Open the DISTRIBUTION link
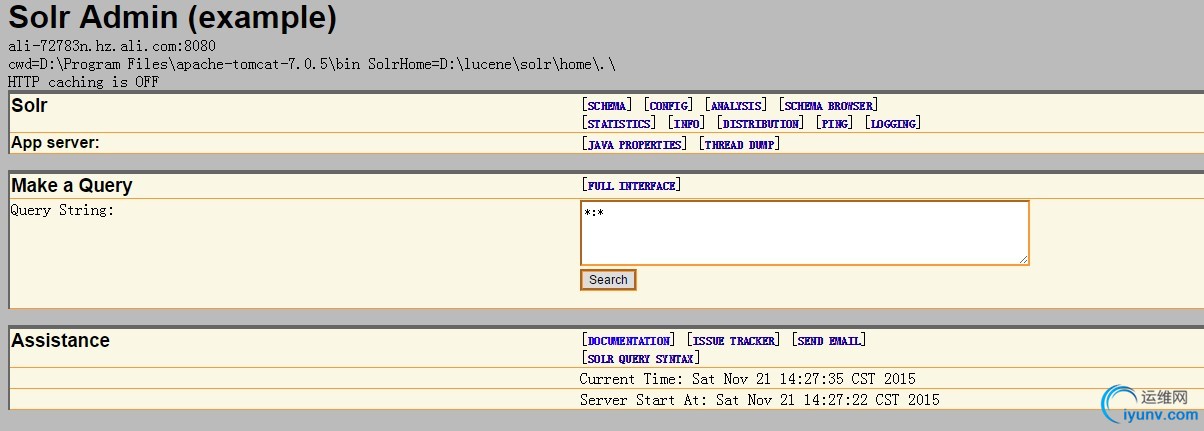 pyautogui.click(x=761, y=123)
